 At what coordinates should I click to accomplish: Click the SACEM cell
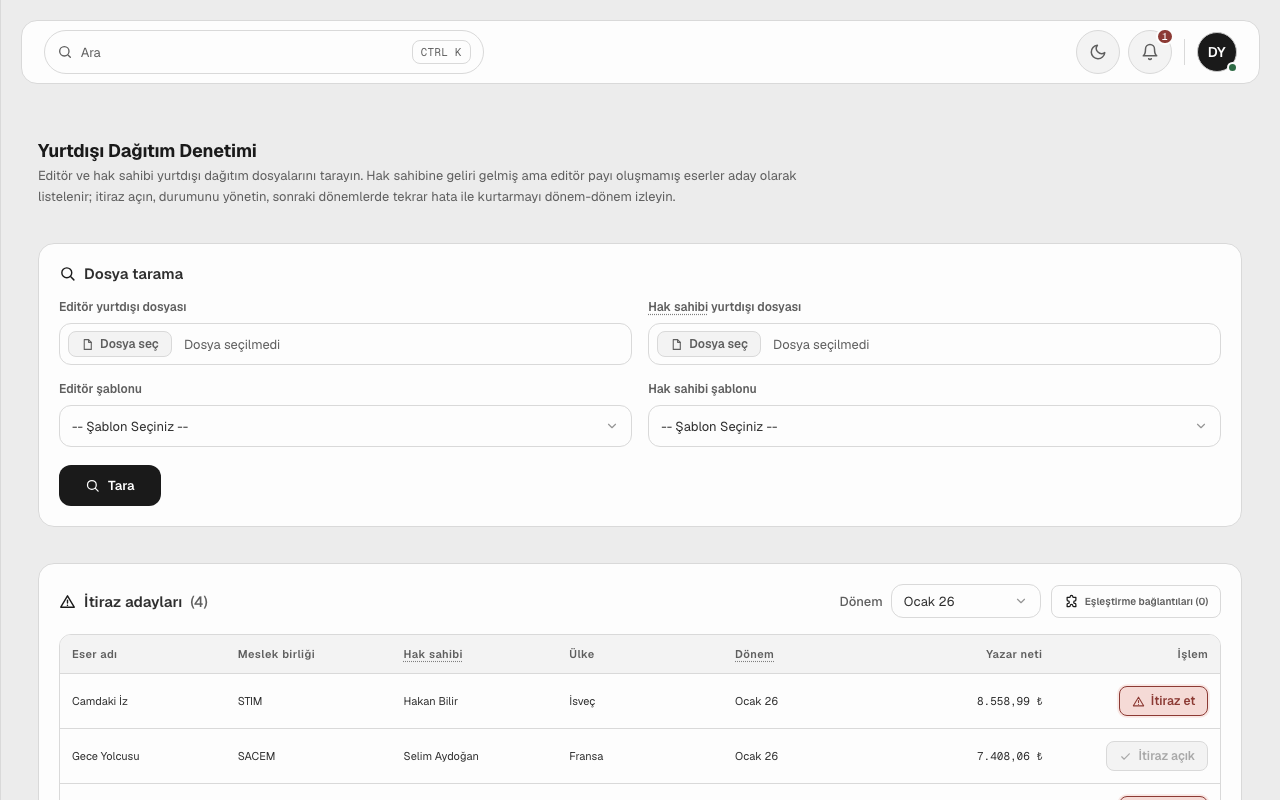click(256, 756)
